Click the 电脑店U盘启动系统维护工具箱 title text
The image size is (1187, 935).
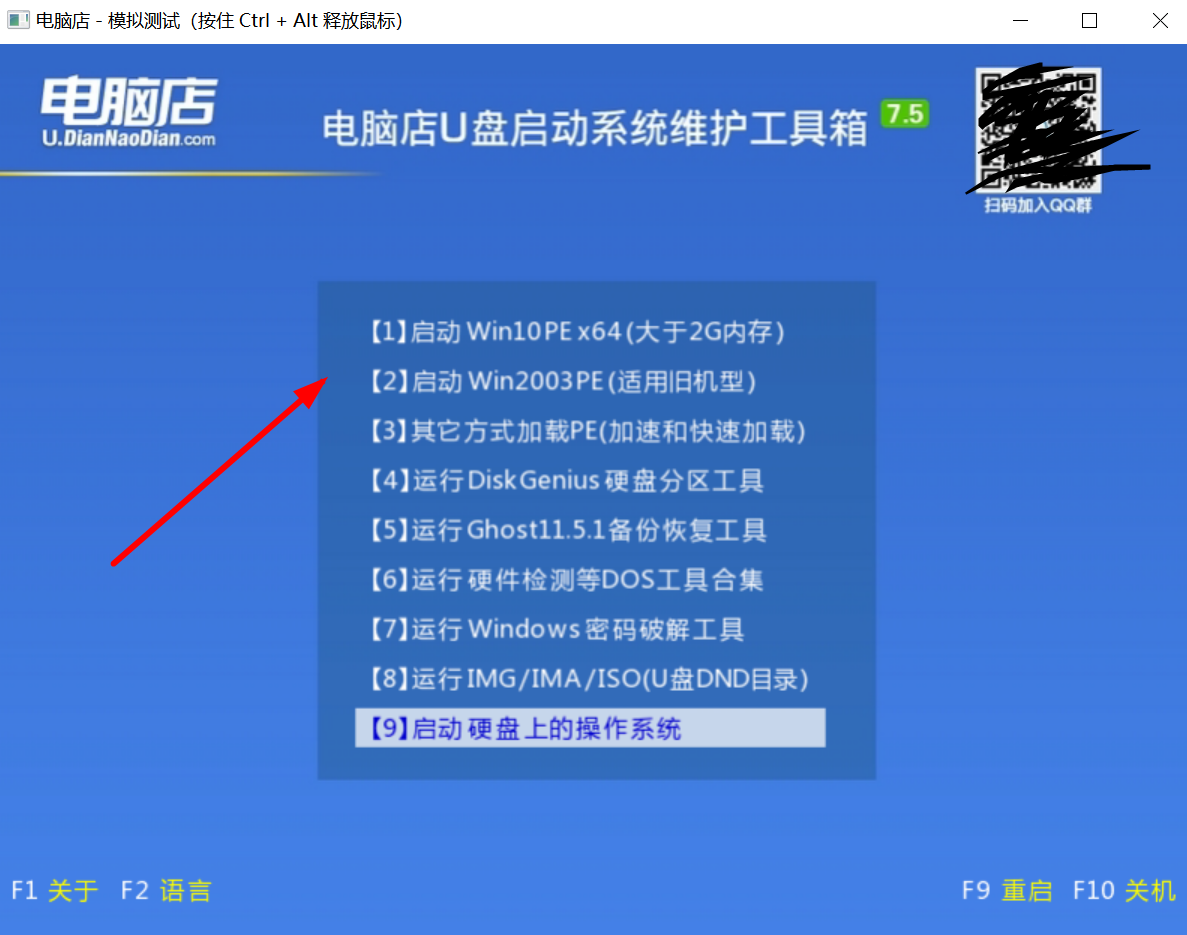pos(595,127)
